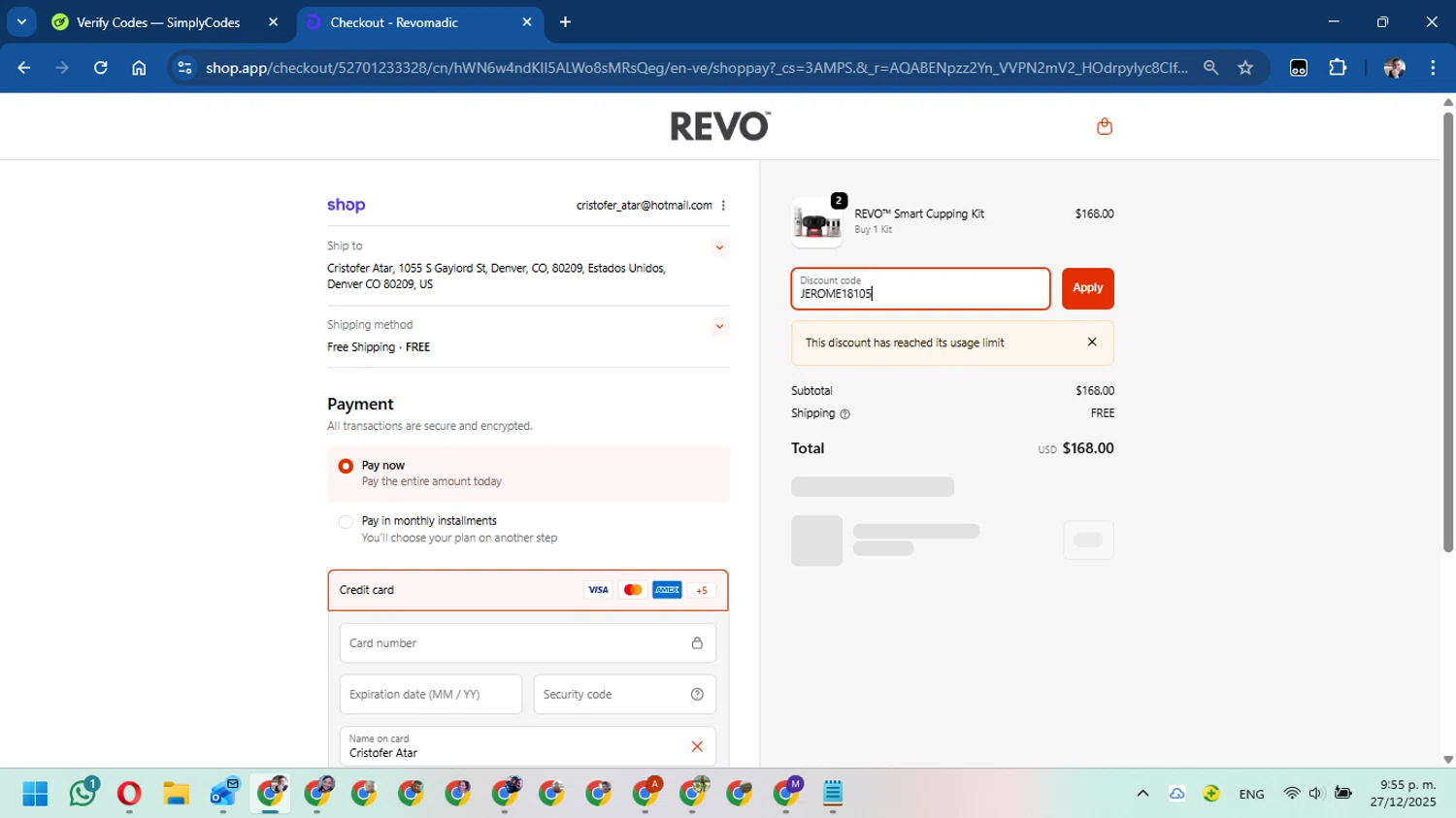Viewport: 1456px width, 818px height.
Task: Expand the Ship to section
Action: click(719, 247)
